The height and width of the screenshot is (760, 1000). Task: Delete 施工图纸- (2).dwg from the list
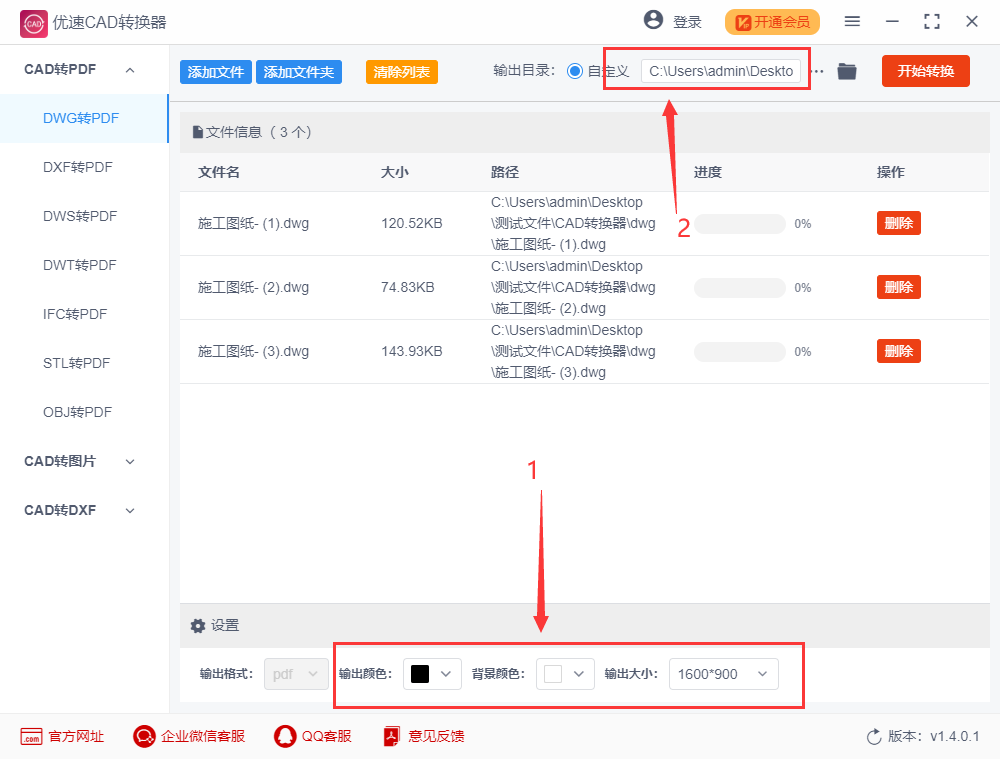(x=898, y=287)
